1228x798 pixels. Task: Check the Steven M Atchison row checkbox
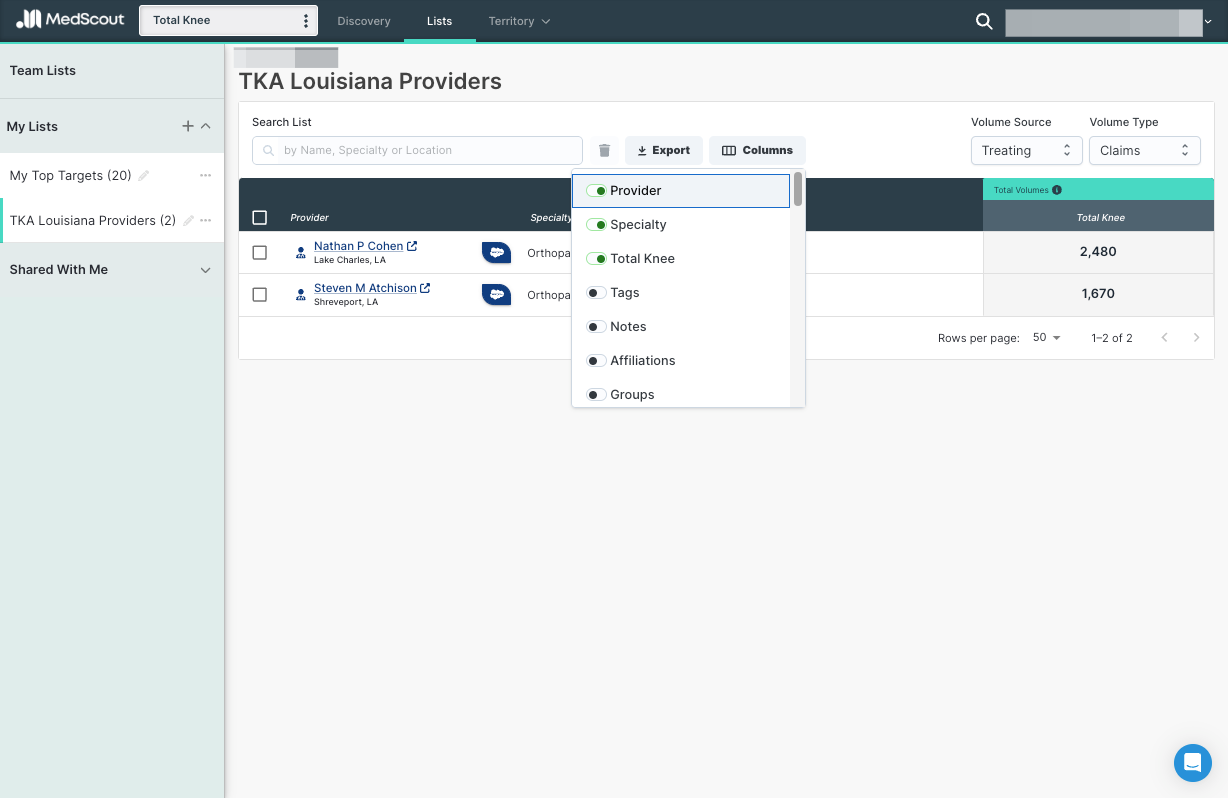260,295
